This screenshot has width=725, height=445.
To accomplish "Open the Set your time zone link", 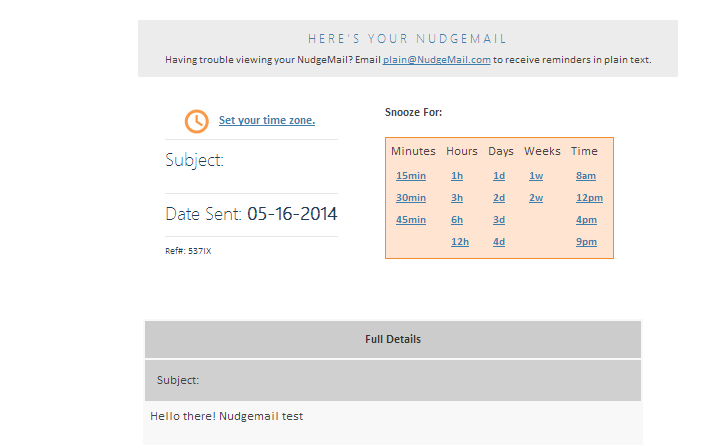I will pyautogui.click(x=267, y=120).
